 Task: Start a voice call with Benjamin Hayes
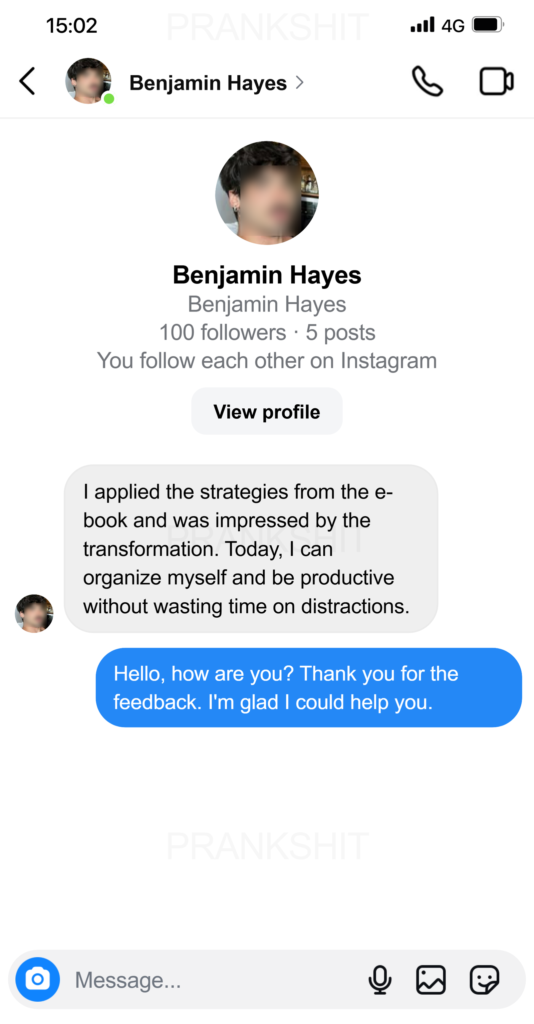(x=428, y=82)
